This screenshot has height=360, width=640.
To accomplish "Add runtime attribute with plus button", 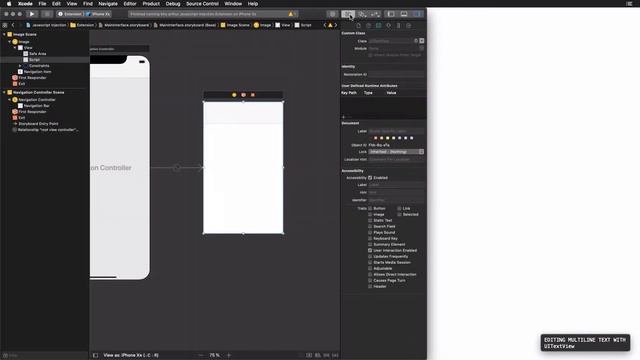I will coord(343,117).
